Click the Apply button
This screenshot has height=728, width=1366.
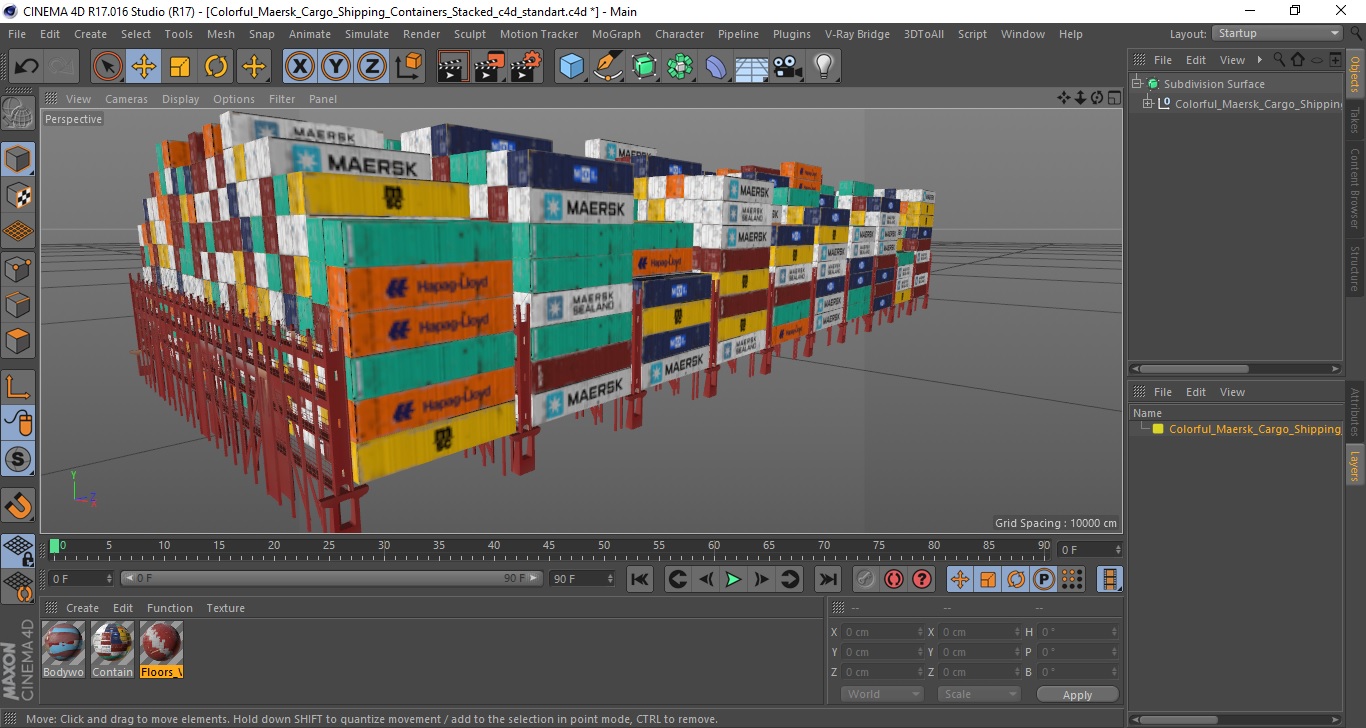click(1077, 695)
